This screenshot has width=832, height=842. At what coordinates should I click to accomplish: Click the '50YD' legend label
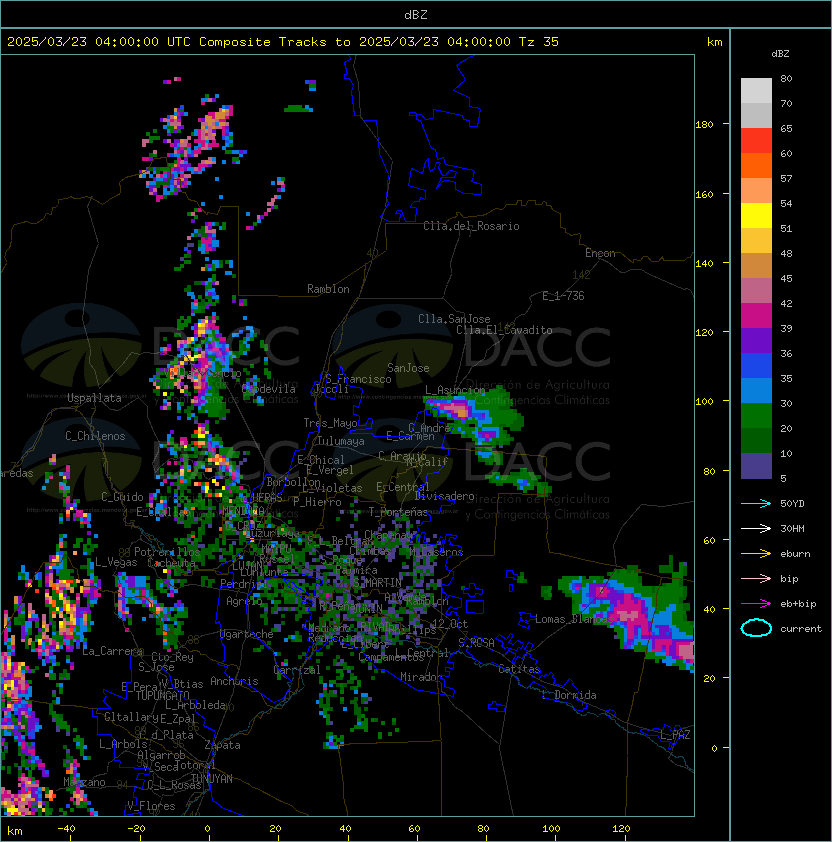point(792,504)
